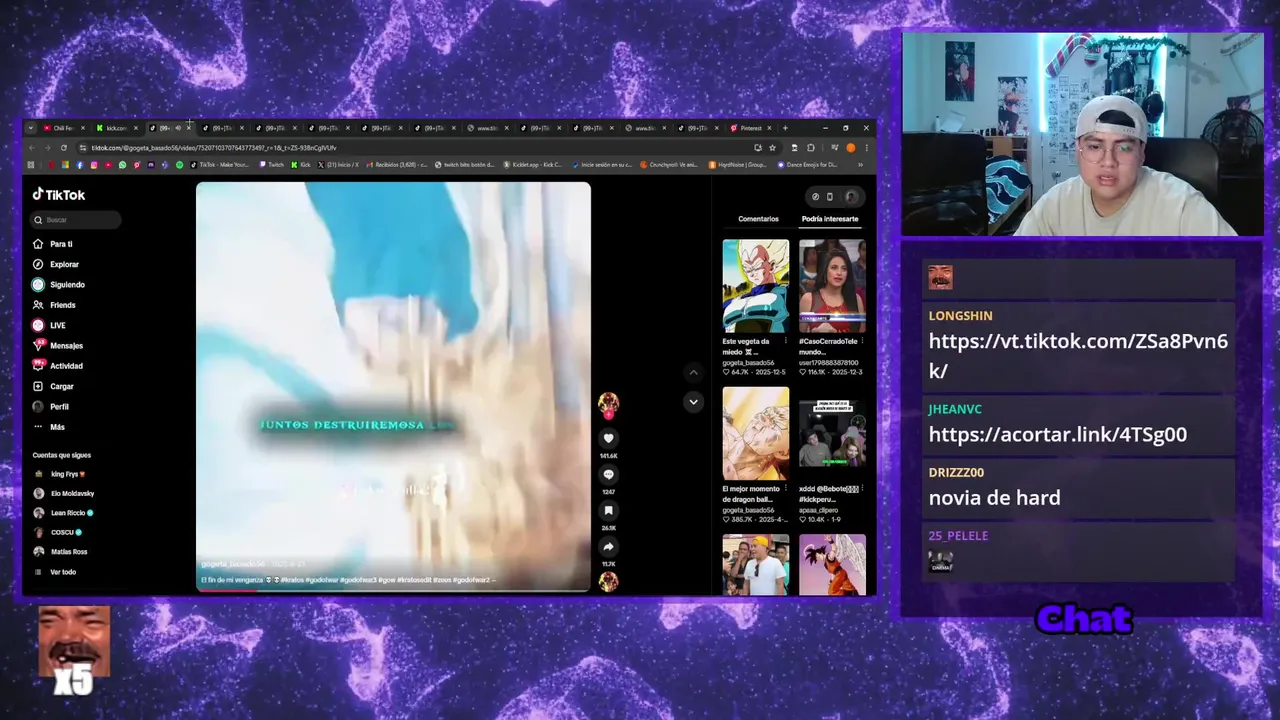
Task: Click the video progress bar
Action: coord(393,590)
